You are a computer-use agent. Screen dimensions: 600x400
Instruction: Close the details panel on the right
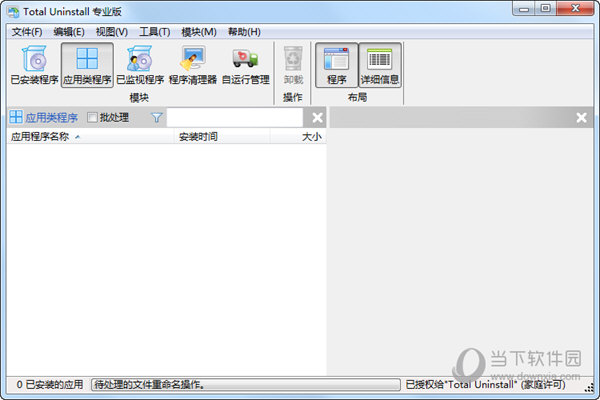coord(582,118)
